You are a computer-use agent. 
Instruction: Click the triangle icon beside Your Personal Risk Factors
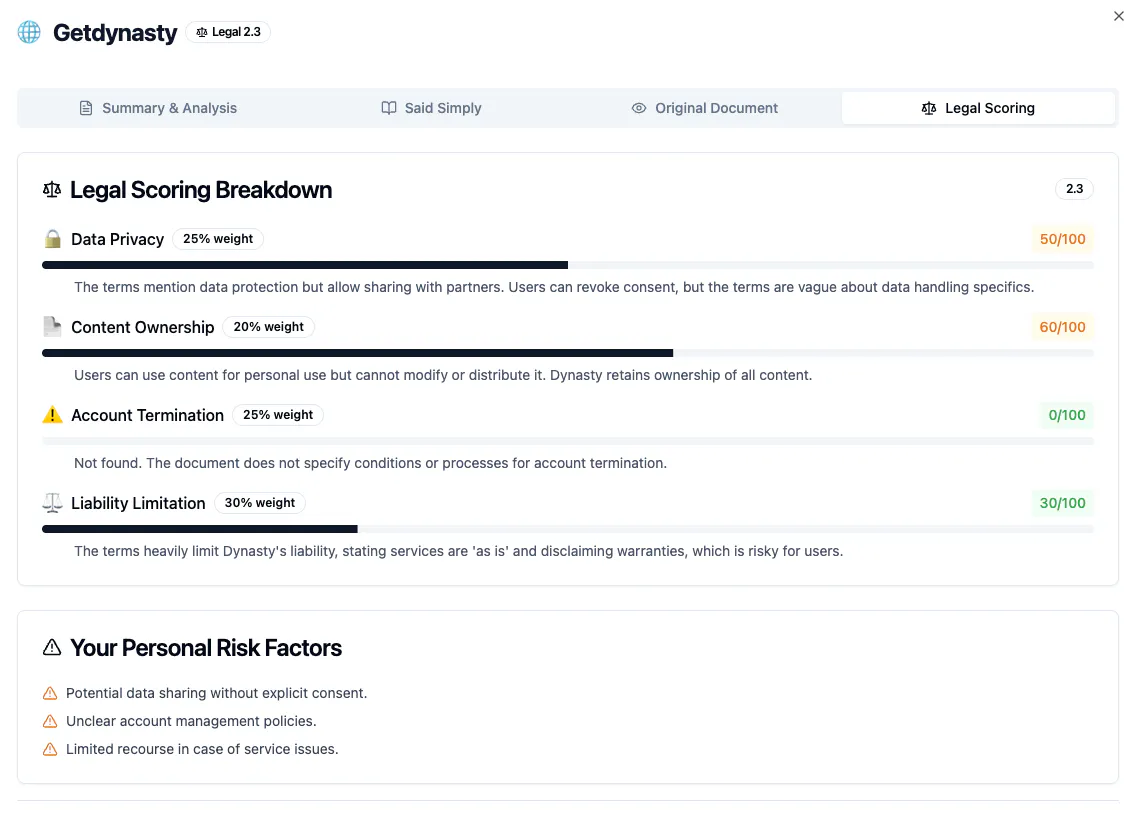51,647
